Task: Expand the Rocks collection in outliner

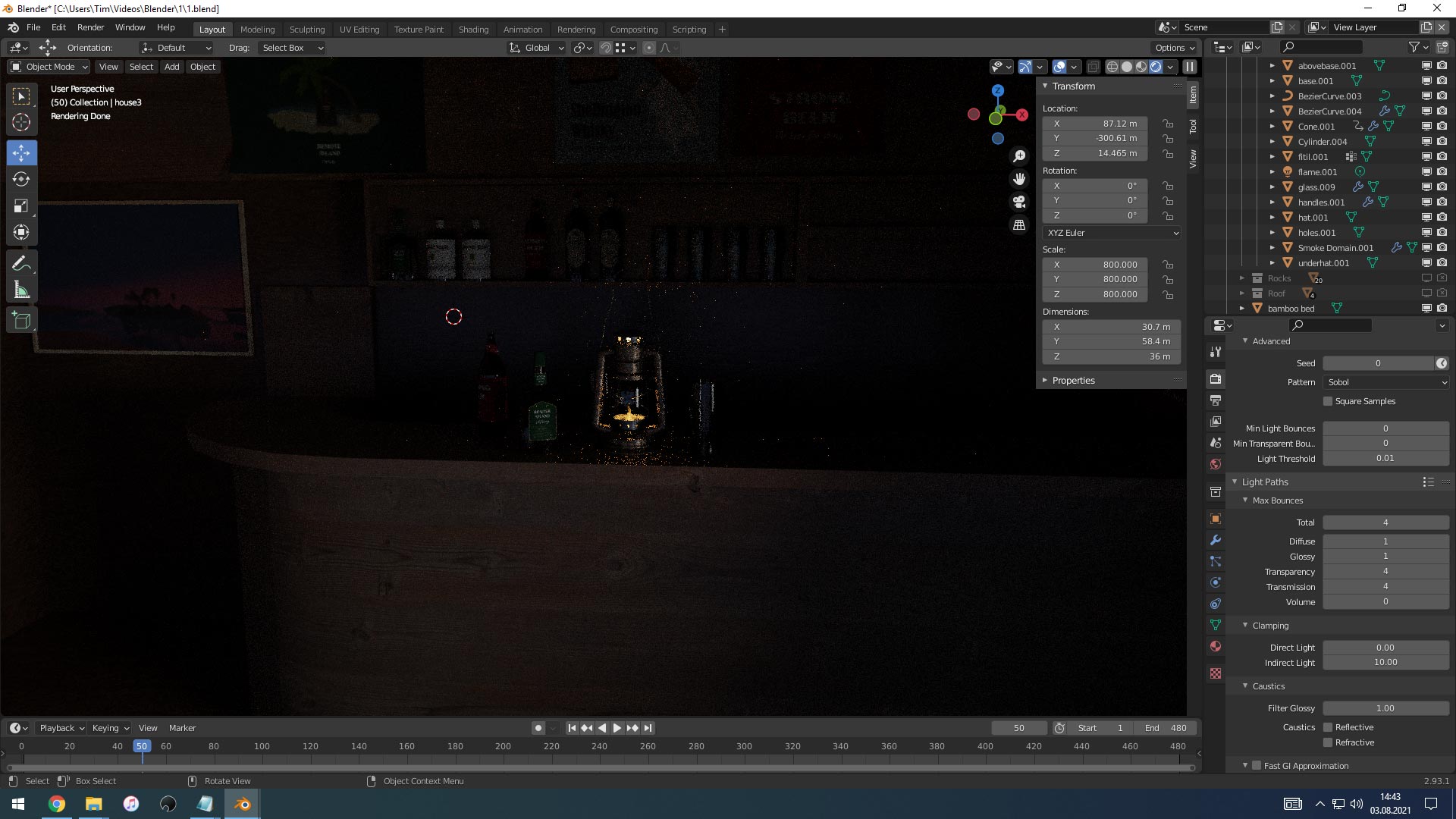Action: pos(1242,278)
